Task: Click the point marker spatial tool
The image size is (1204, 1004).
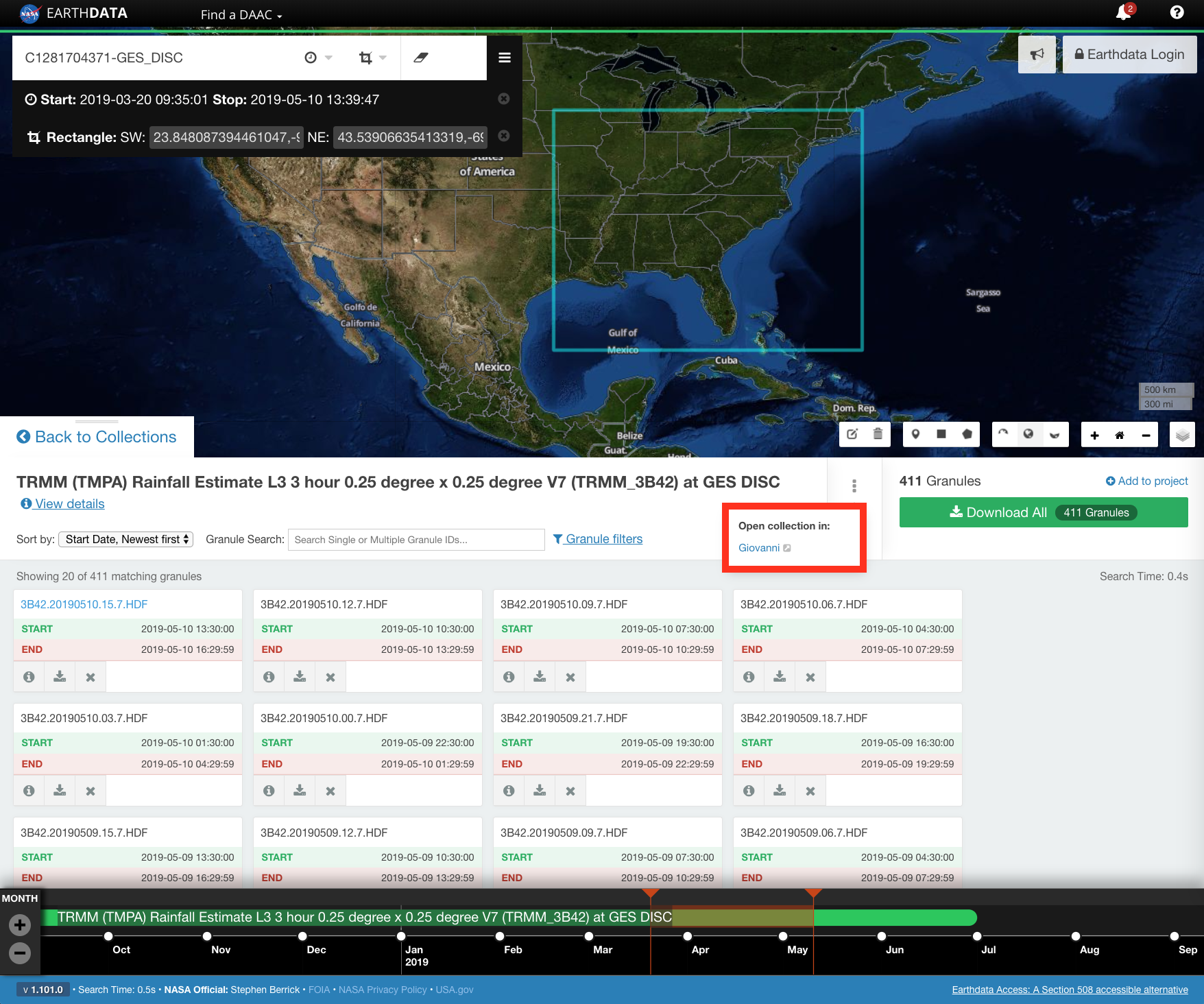Action: 915,434
